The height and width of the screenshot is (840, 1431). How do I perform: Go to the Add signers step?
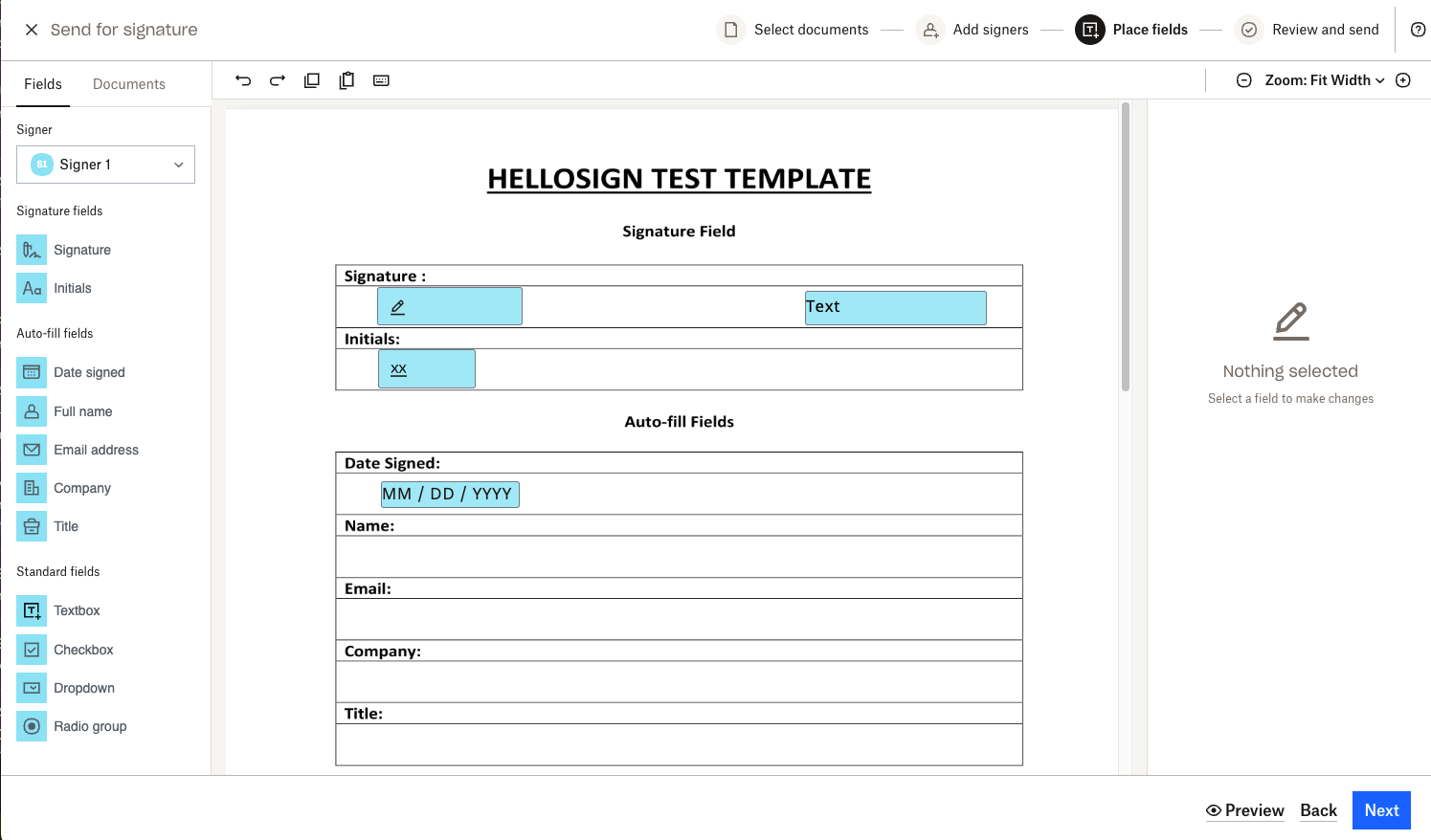973,30
